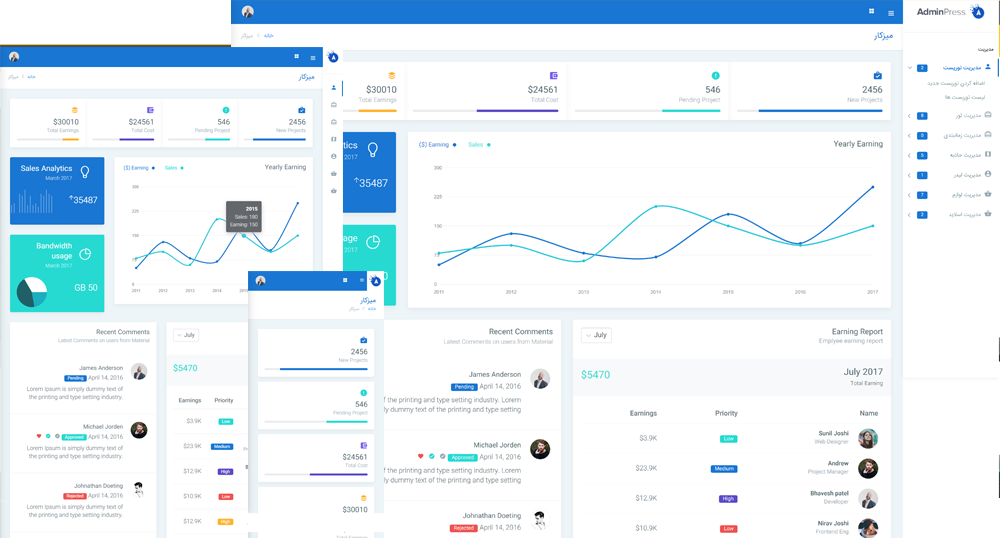Collapse the مدیریت توریست chevron in sidebar
The height and width of the screenshot is (538, 1000).
909,68
